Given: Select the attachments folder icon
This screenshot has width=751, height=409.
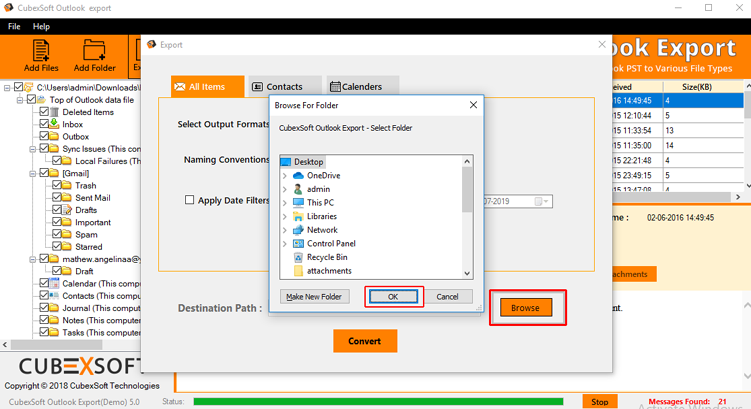Looking at the screenshot, I should [298, 271].
